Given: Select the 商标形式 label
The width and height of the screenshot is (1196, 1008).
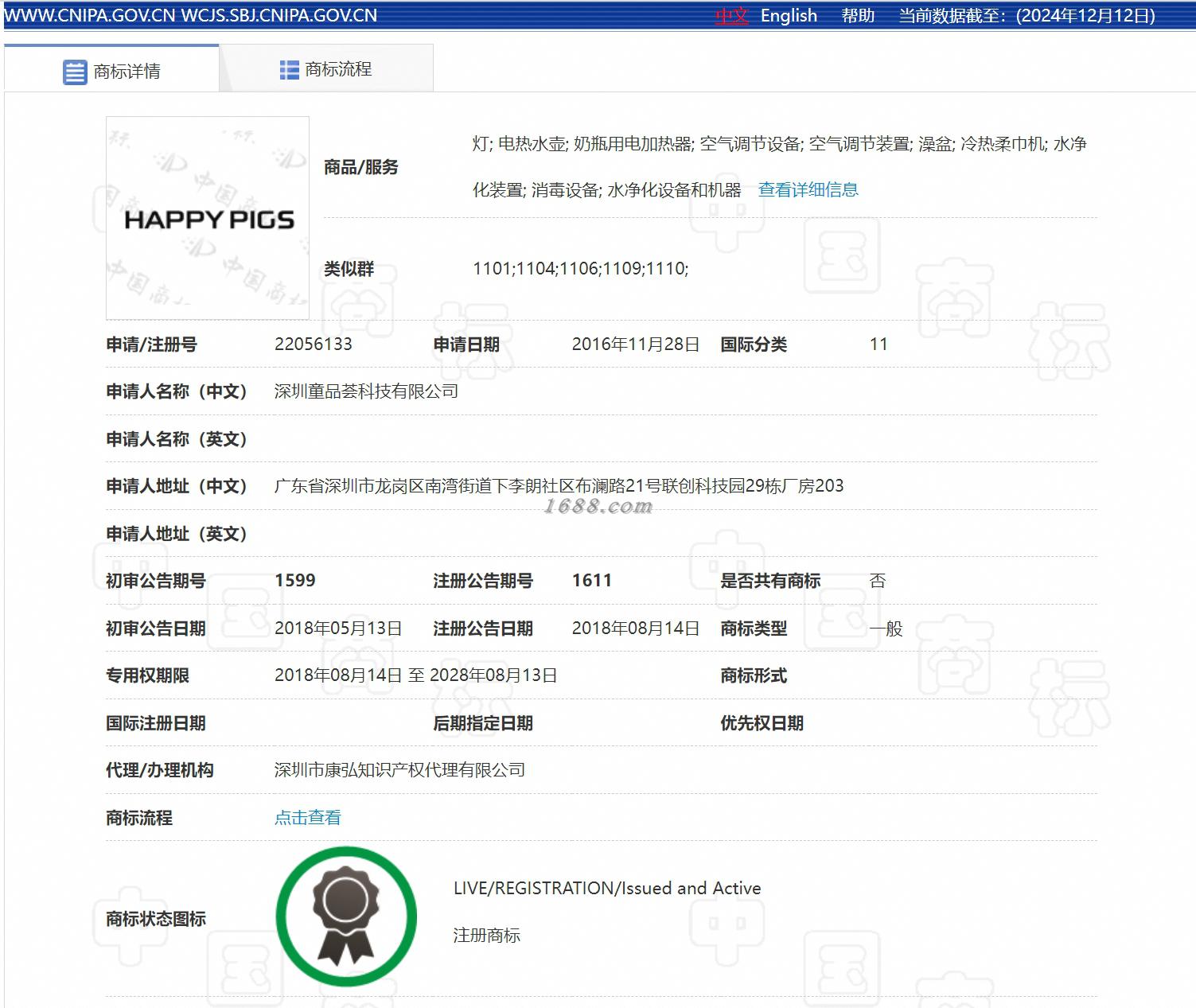Looking at the screenshot, I should [x=754, y=675].
